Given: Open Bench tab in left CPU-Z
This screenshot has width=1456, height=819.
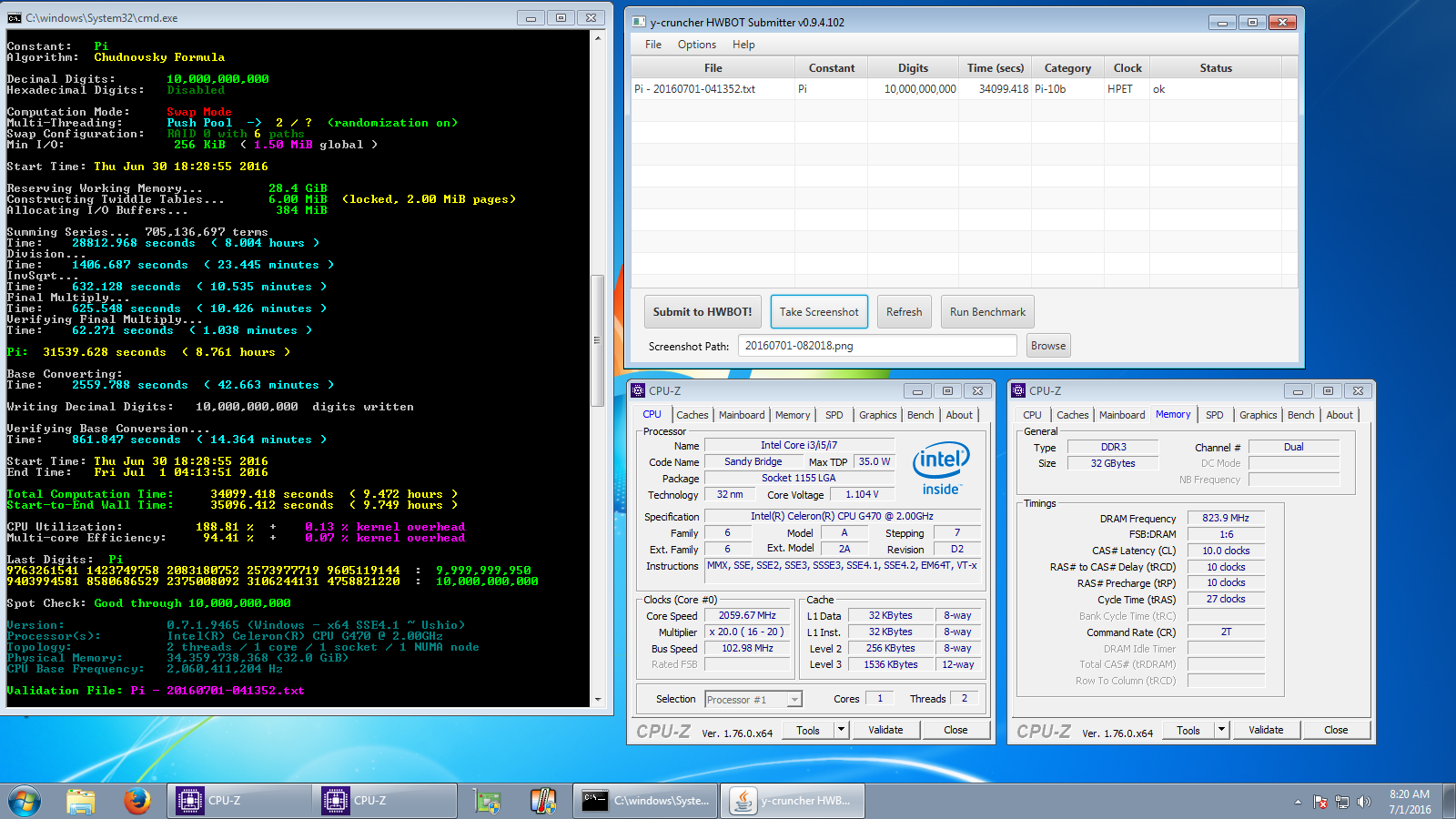Looking at the screenshot, I should pos(921,415).
